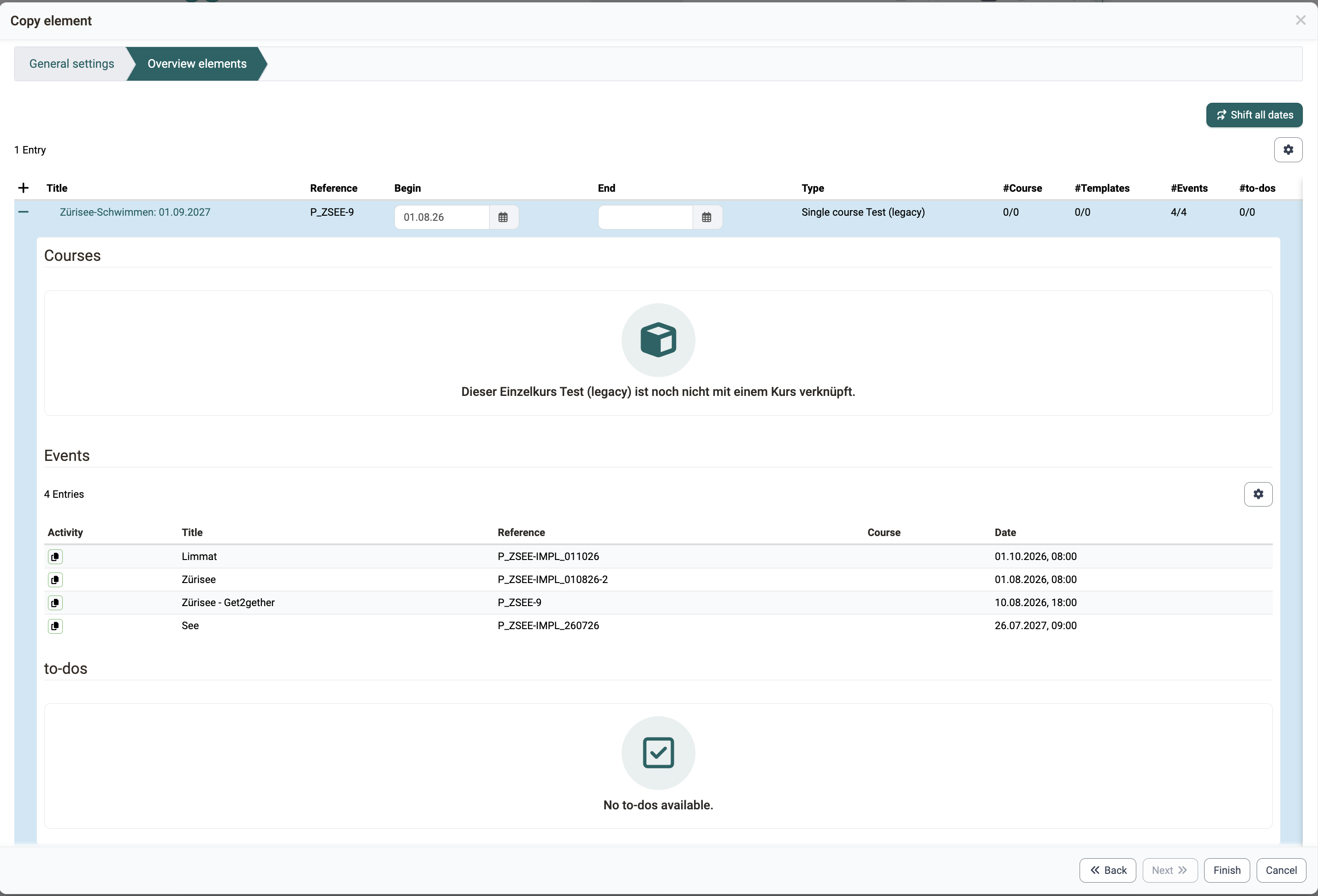Click the copy icon for Zürisee - Get2gether
1318x896 pixels.
(x=55, y=603)
